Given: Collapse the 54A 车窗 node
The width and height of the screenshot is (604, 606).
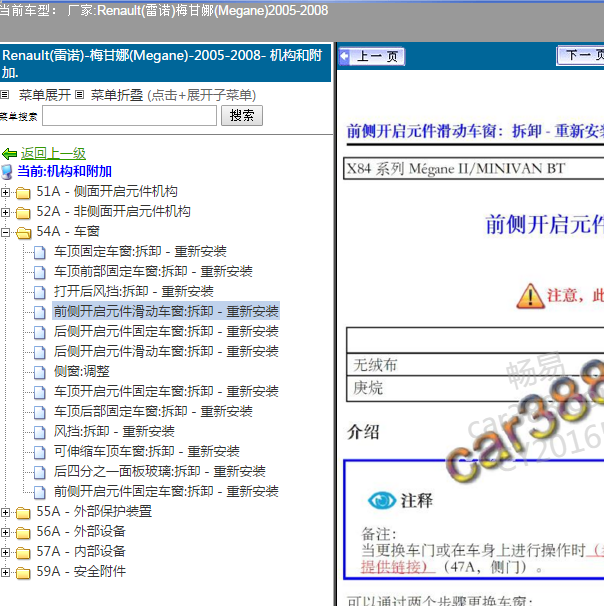Looking at the screenshot, I should [5, 232].
